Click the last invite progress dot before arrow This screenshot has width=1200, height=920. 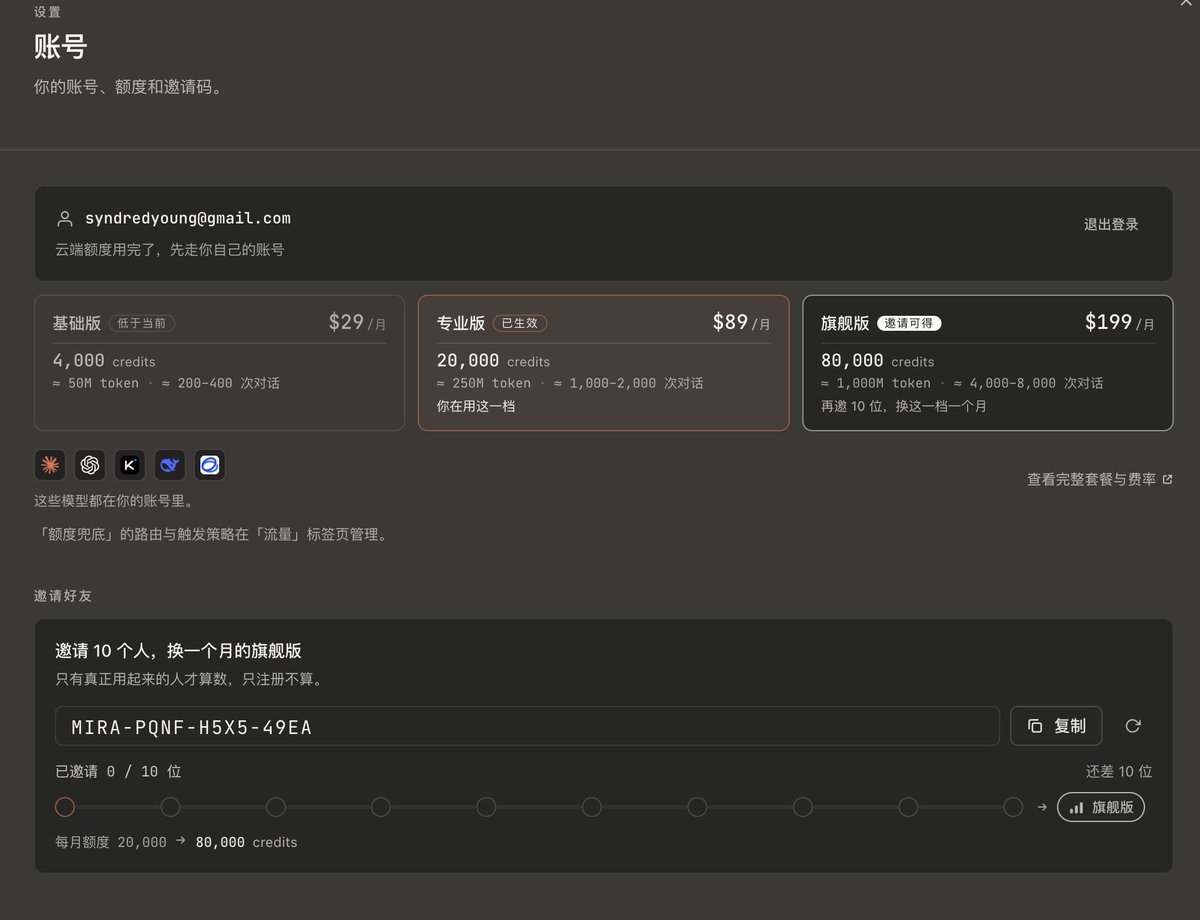[x=1013, y=807]
